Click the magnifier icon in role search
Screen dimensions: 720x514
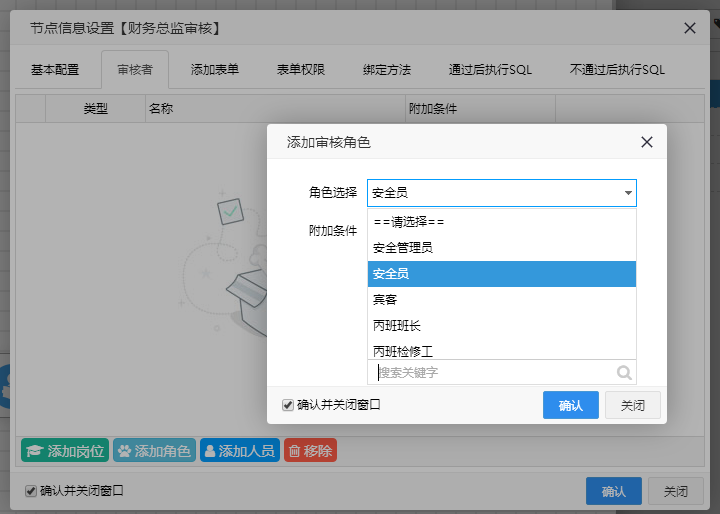coord(624,373)
